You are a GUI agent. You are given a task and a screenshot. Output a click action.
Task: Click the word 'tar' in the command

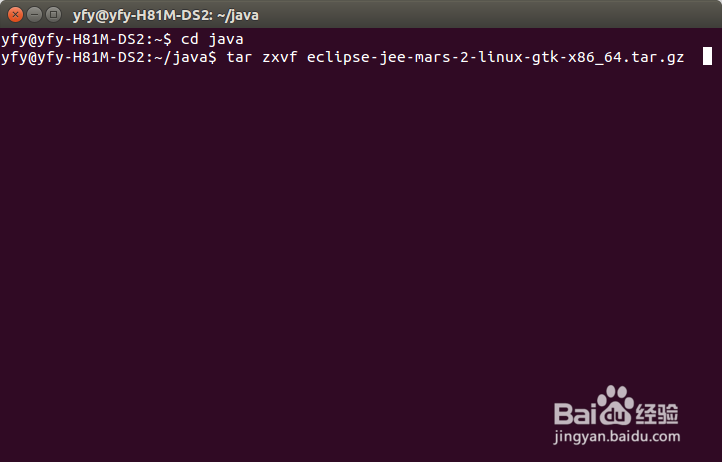click(x=239, y=57)
